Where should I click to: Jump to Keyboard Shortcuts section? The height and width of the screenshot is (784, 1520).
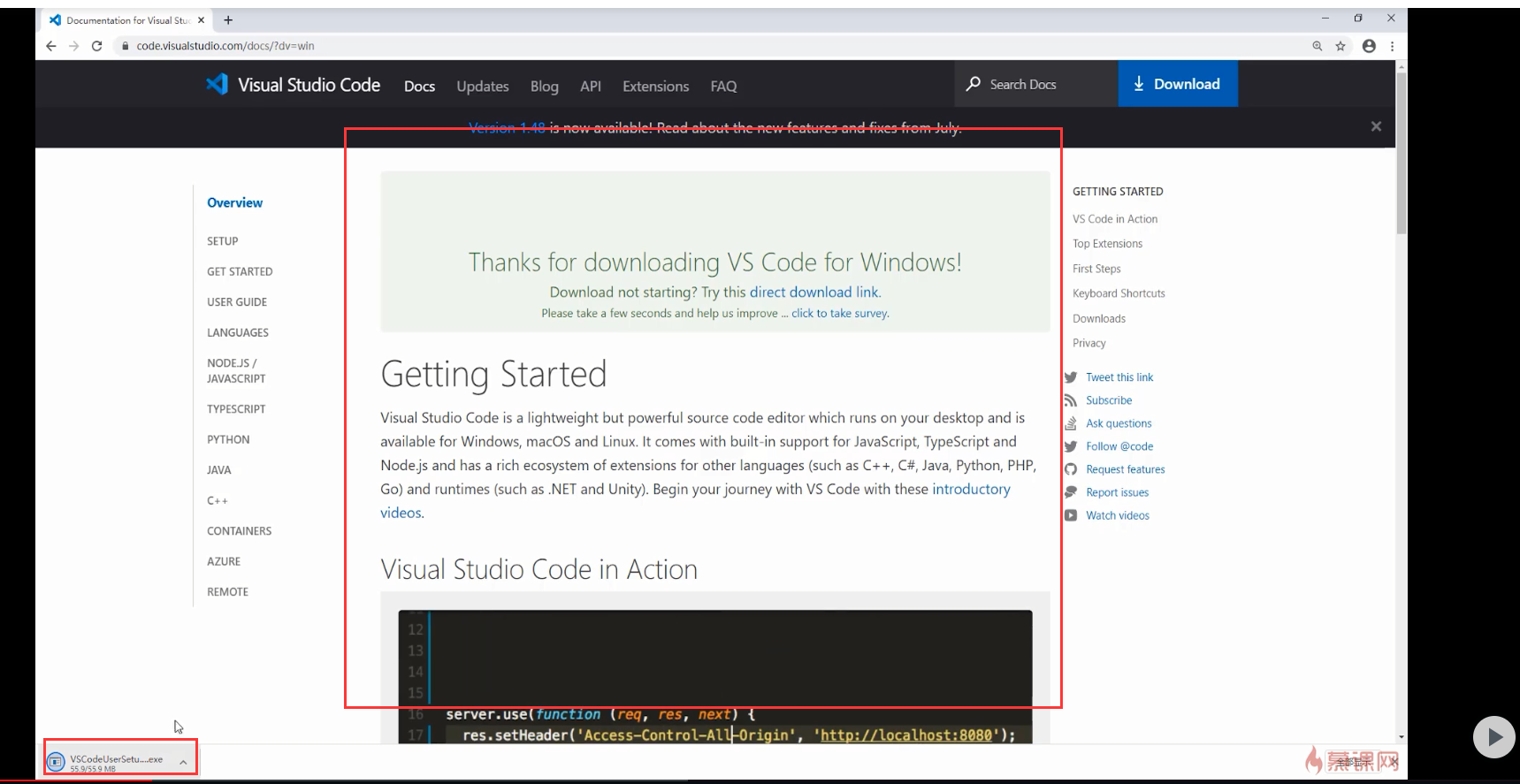point(1119,293)
